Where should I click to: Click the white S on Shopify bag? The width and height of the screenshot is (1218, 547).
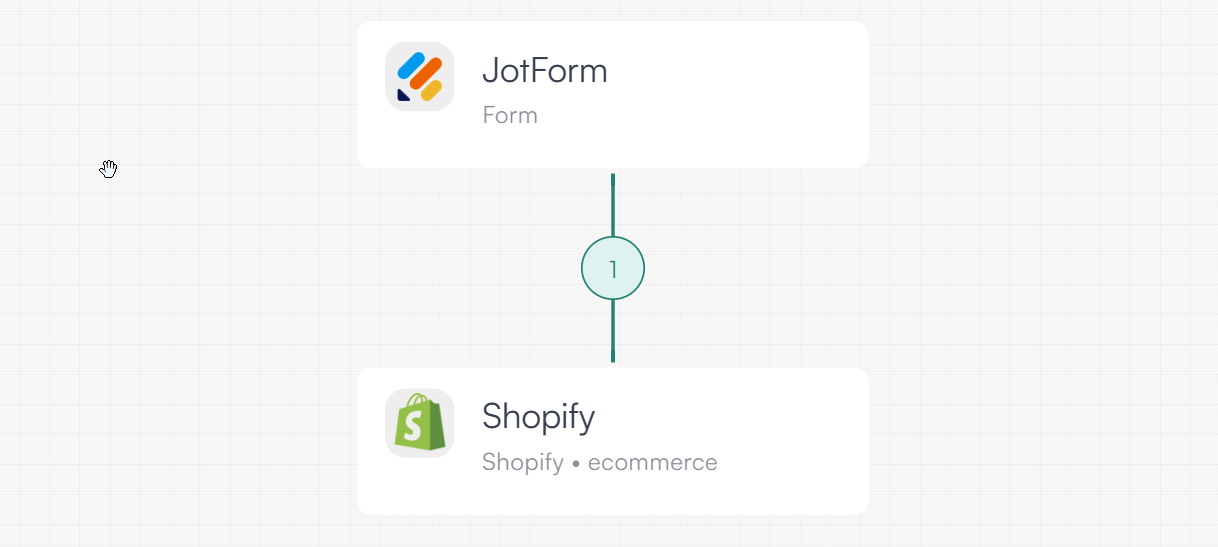click(411, 427)
